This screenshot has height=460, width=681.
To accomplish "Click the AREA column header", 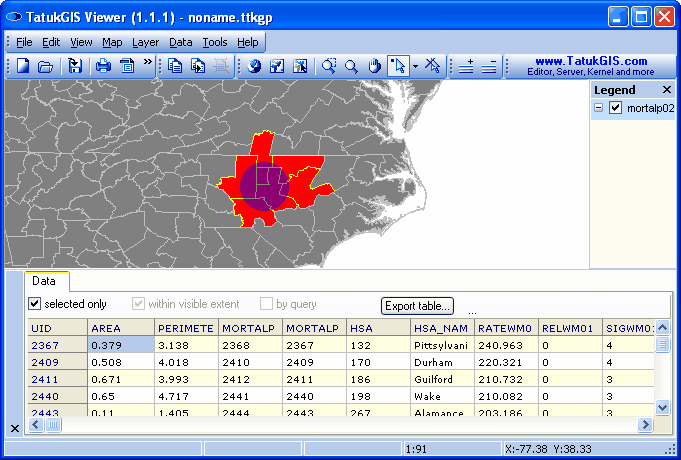I will (121, 328).
